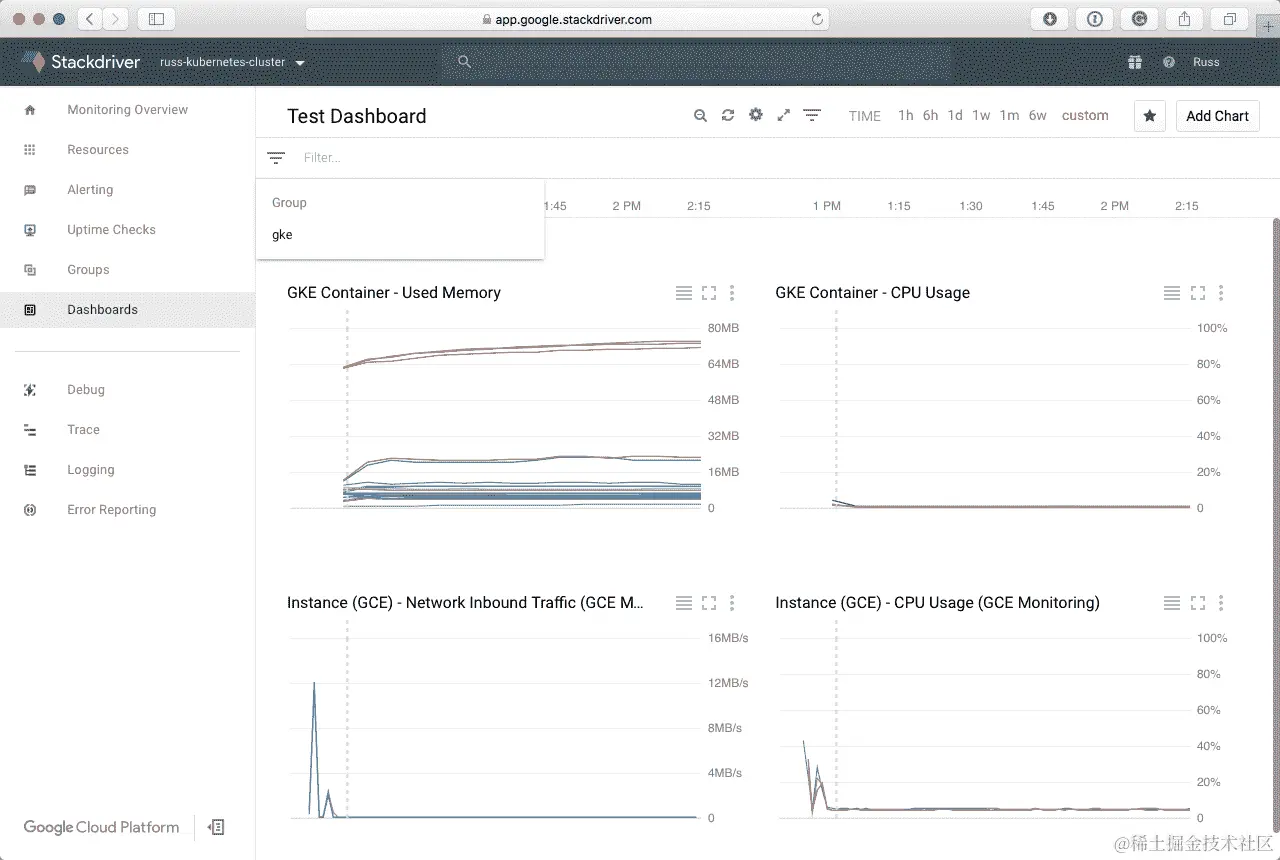Click the Stackdriver logo

[x=81, y=62]
